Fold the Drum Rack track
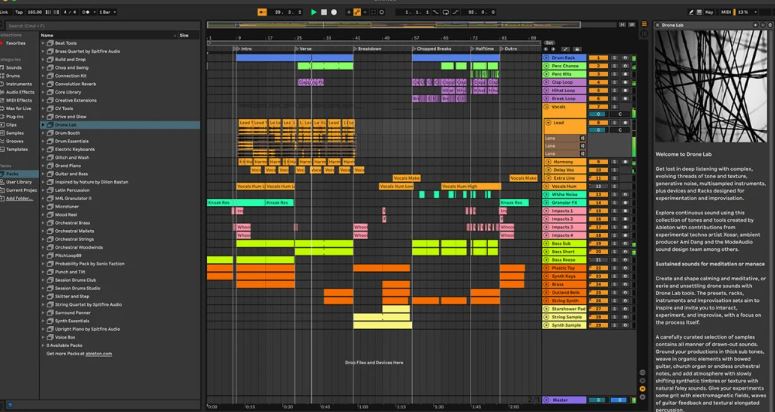Screen dimensions: 775x412 point(546,58)
